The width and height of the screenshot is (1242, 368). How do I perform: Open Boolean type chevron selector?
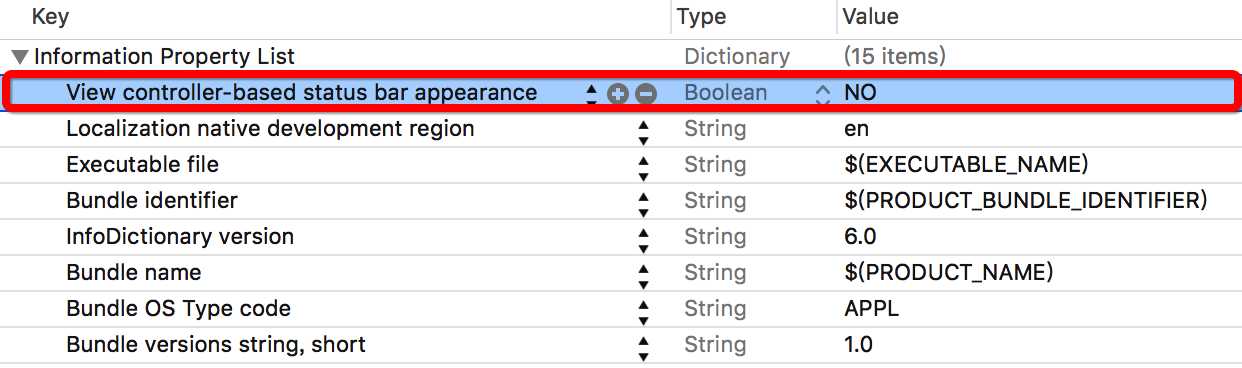point(823,94)
